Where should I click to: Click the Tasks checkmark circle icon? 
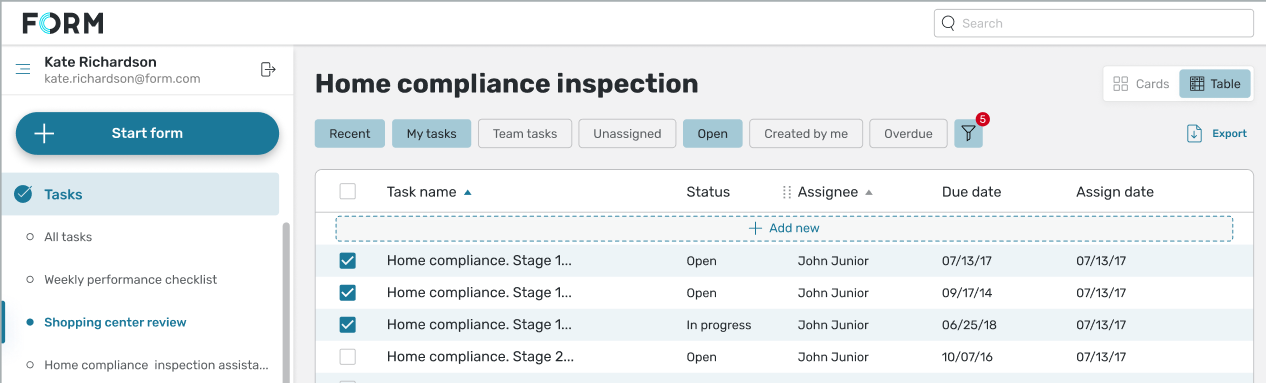pyautogui.click(x=23, y=194)
